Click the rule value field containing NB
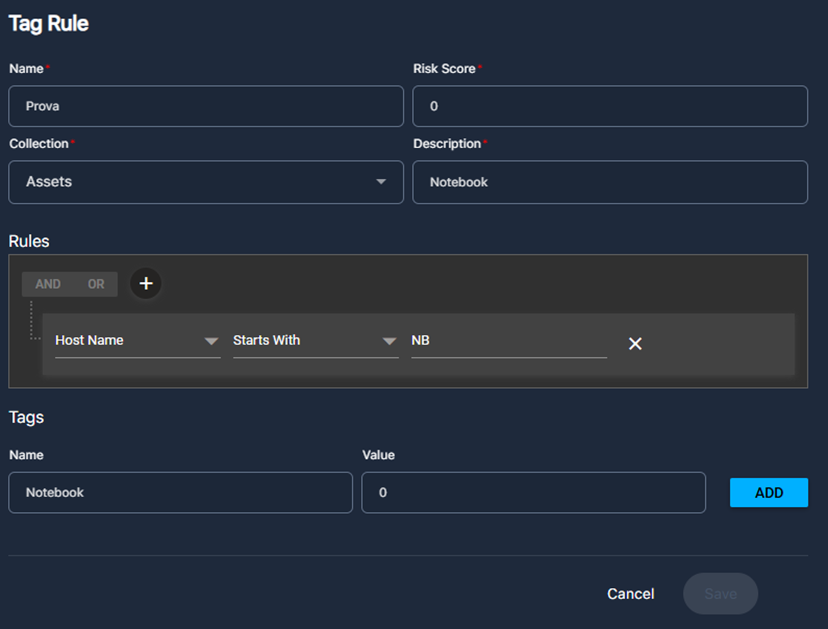The image size is (828, 629). point(508,341)
